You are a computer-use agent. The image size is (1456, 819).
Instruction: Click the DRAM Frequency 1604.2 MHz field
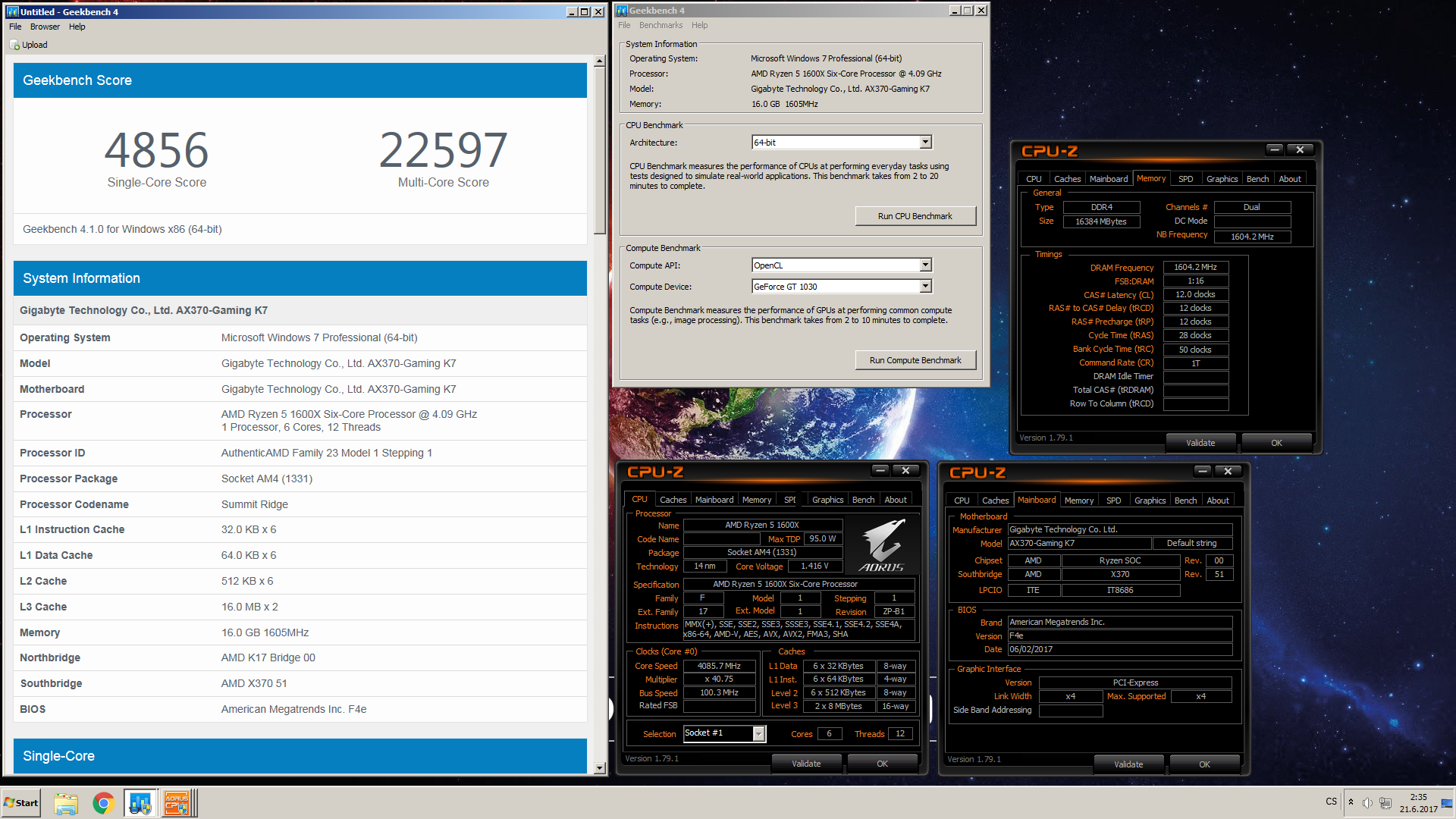[1195, 267]
